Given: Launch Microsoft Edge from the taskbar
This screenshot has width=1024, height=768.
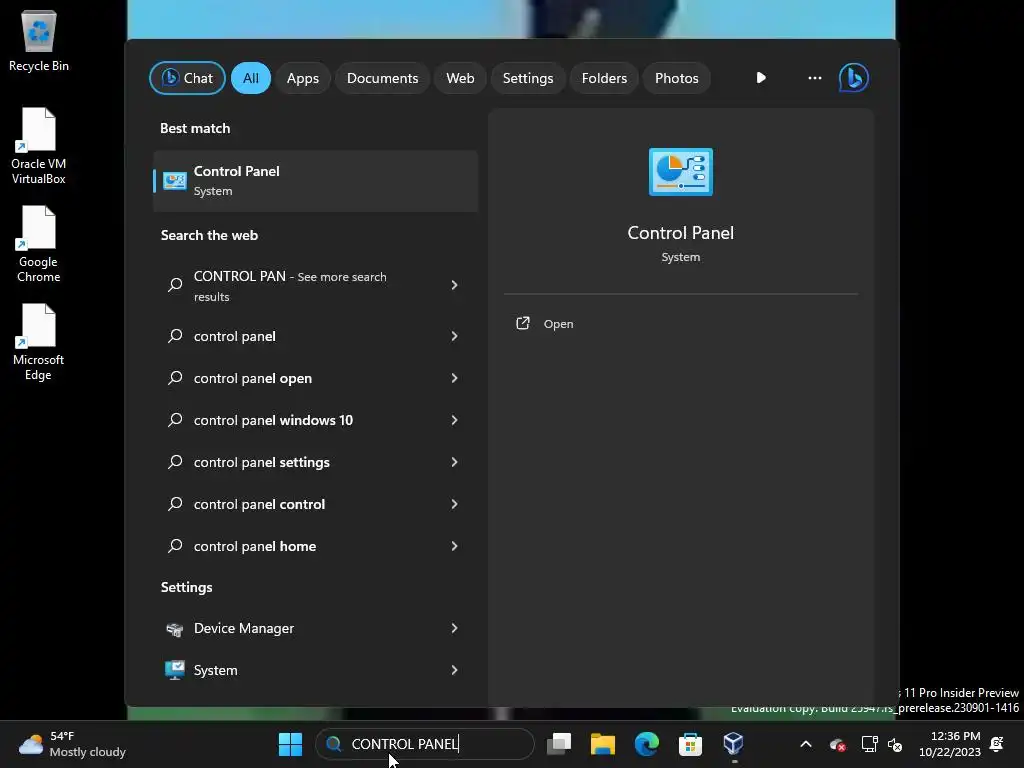Looking at the screenshot, I should 647,744.
